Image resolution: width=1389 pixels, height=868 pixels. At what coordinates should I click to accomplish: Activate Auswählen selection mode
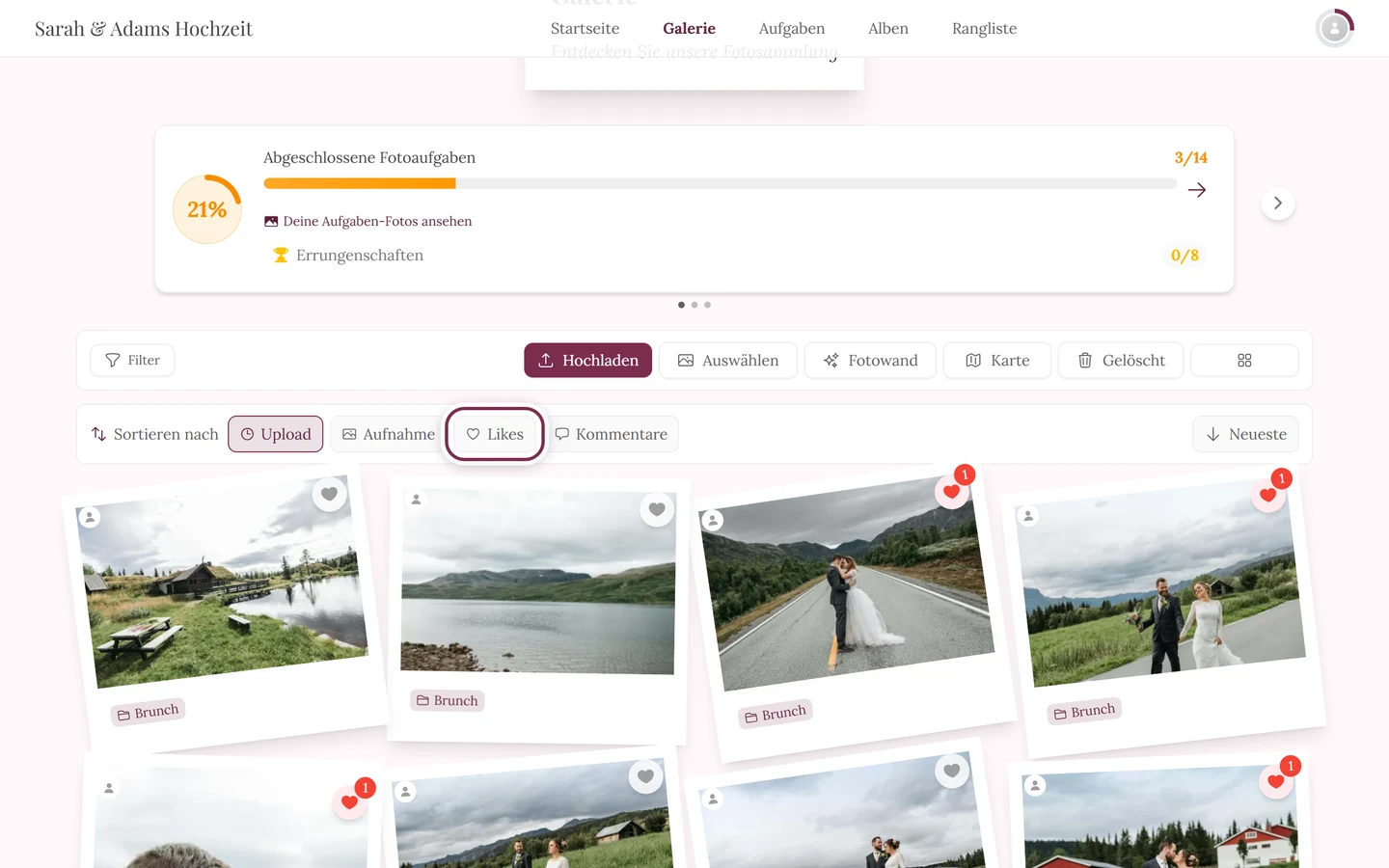click(728, 360)
